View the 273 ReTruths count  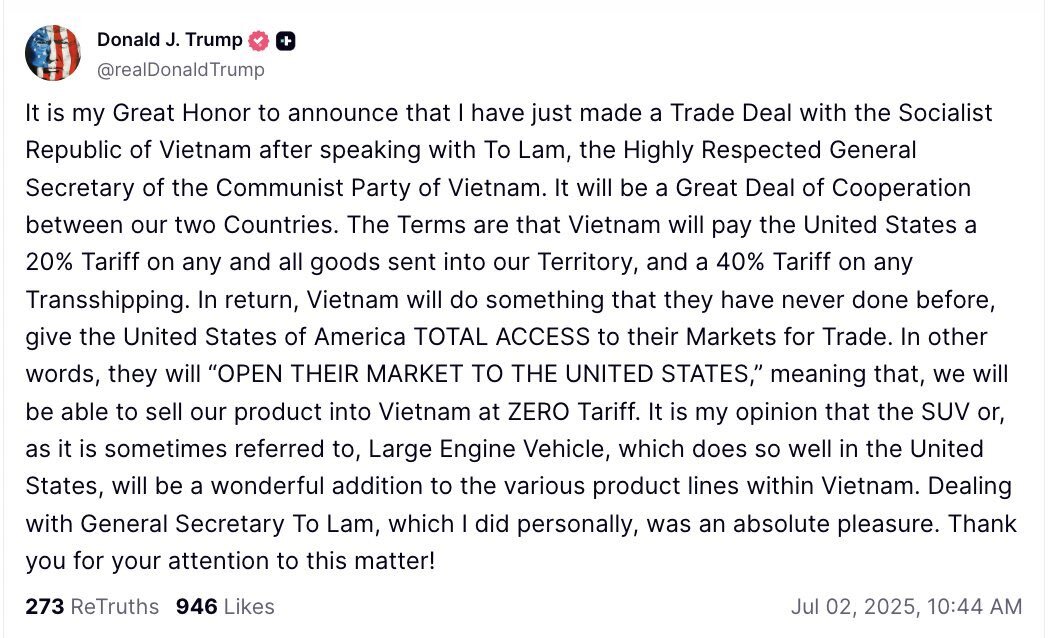tap(92, 607)
